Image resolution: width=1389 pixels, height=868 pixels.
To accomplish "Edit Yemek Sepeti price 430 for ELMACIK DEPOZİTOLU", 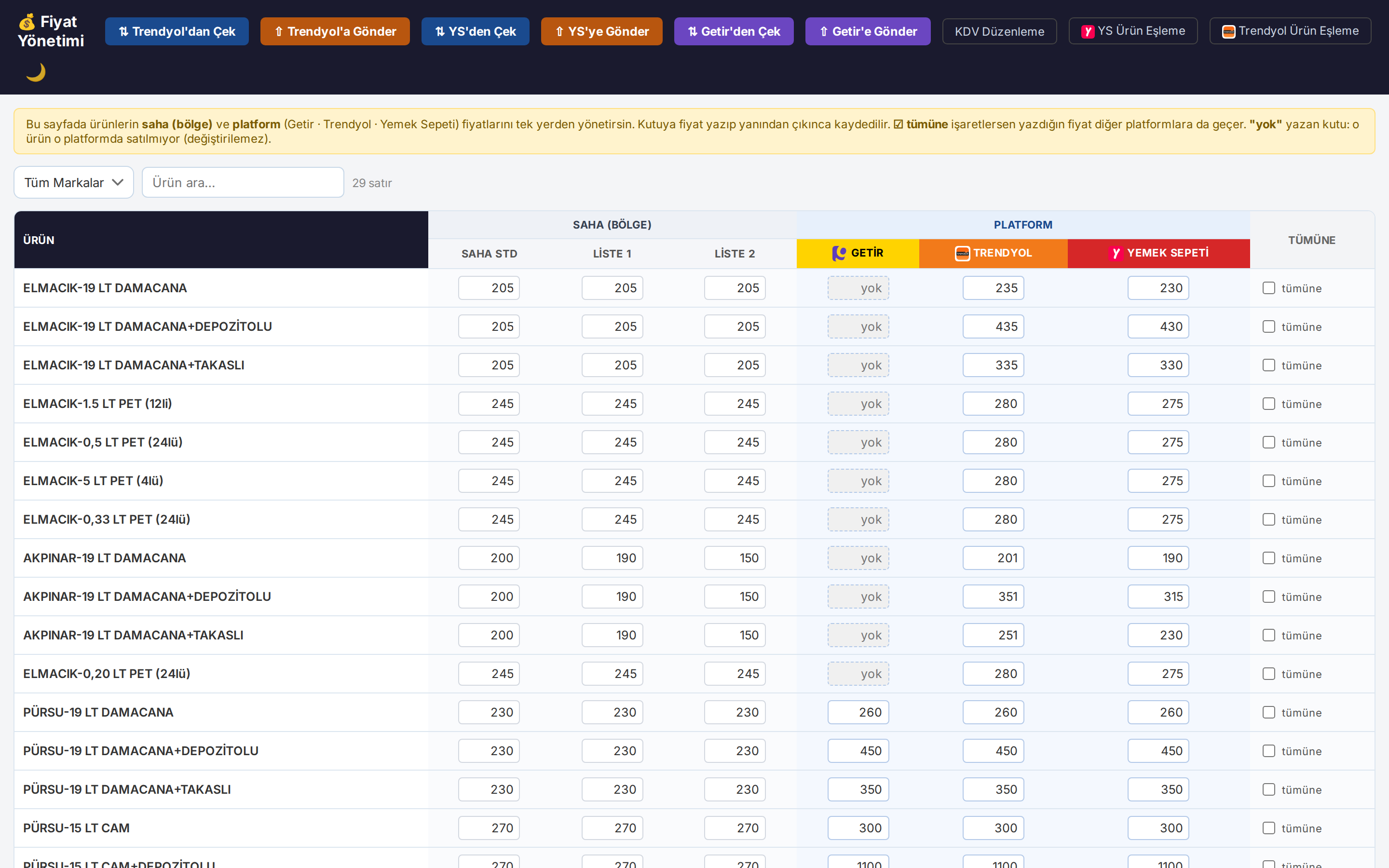I will (1158, 326).
